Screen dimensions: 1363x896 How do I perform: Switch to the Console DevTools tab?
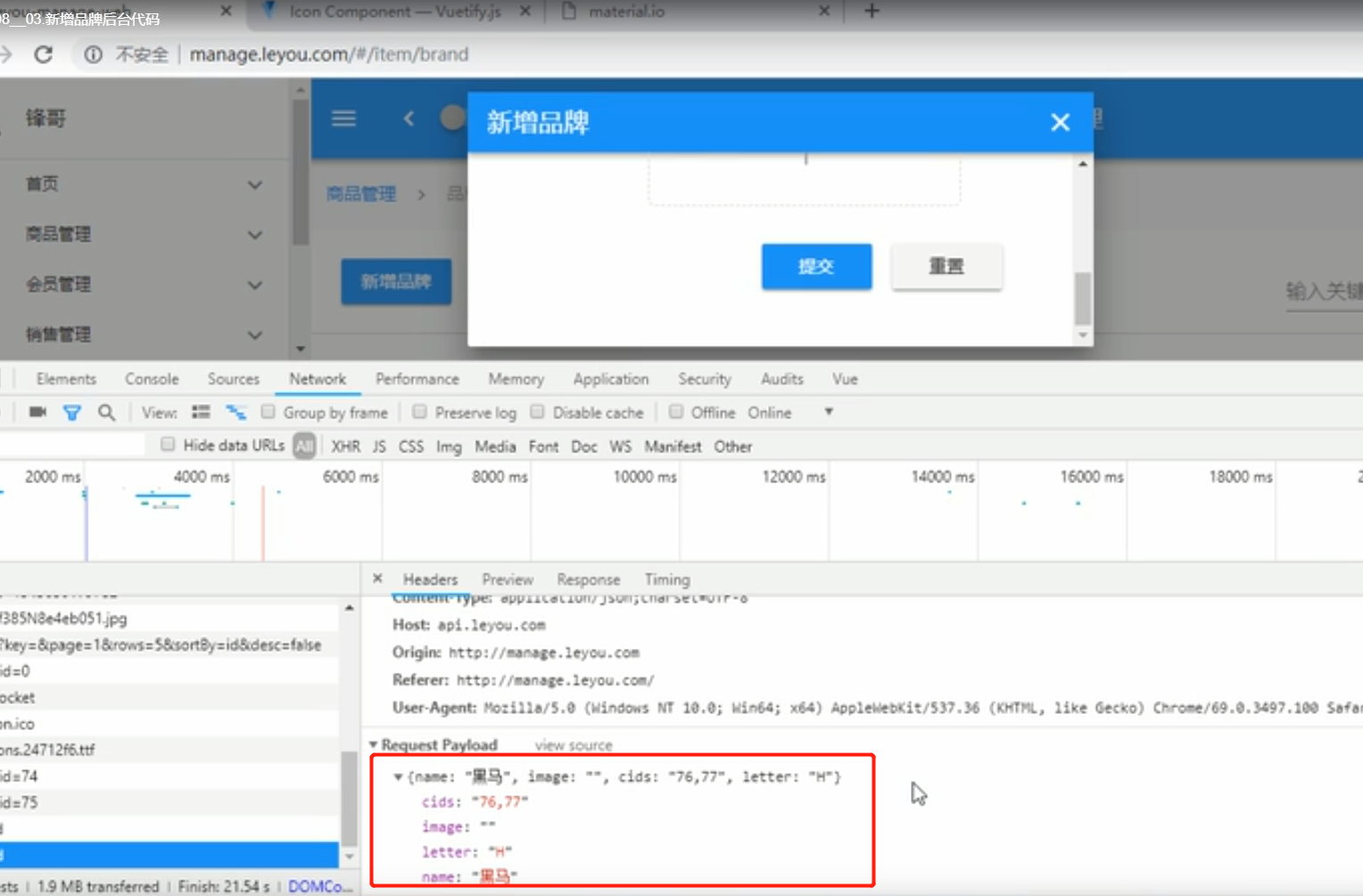pyautogui.click(x=152, y=379)
